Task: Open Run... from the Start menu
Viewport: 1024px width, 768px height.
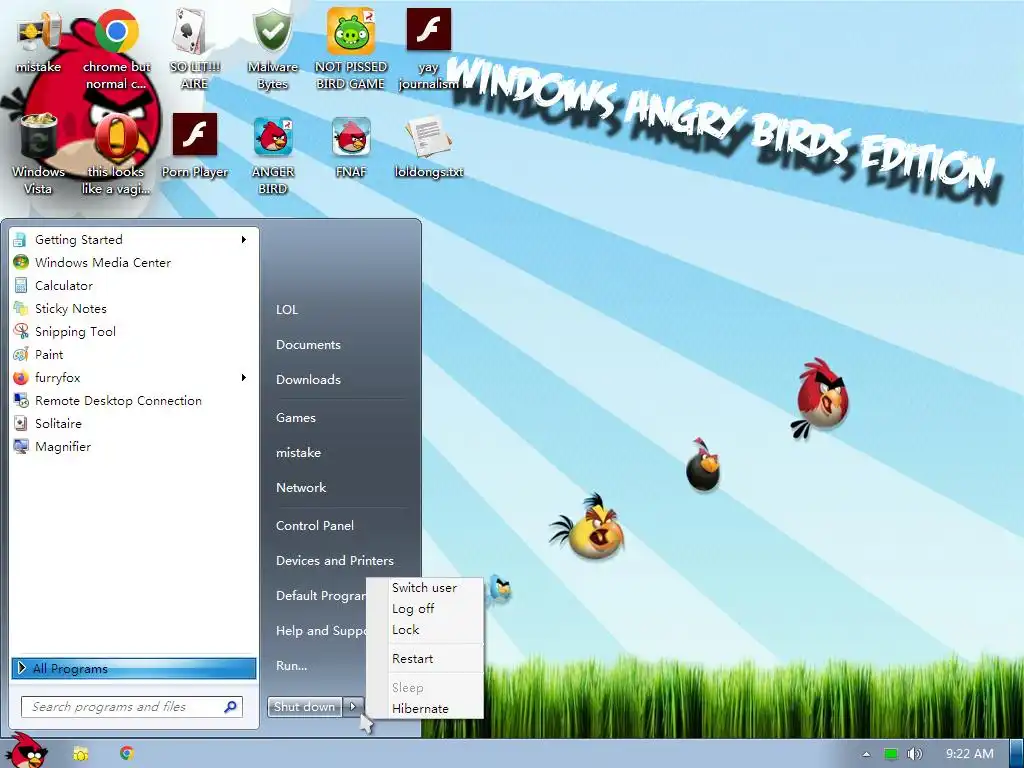Action: pos(291,665)
